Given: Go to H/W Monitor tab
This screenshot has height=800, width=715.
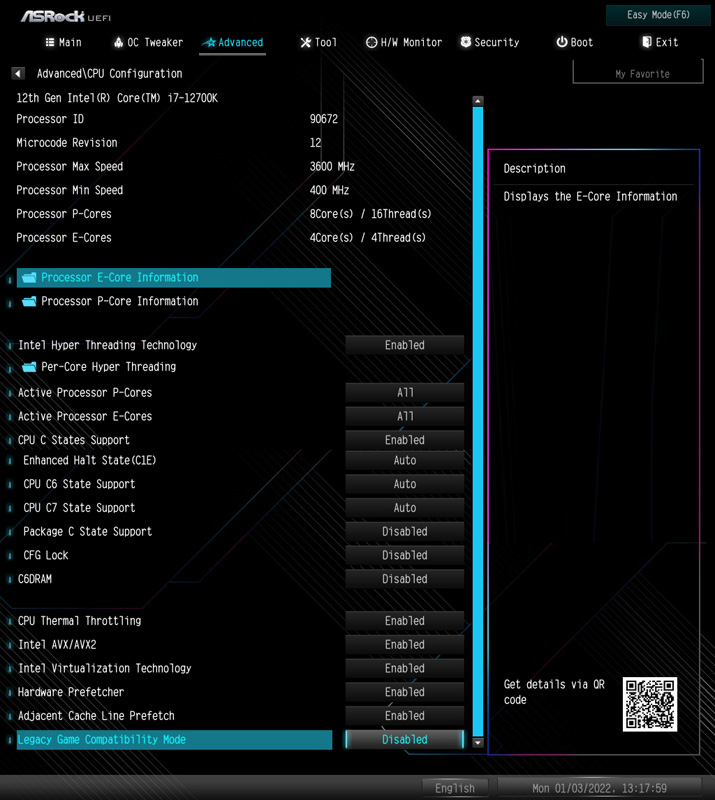Looking at the screenshot, I should [404, 42].
